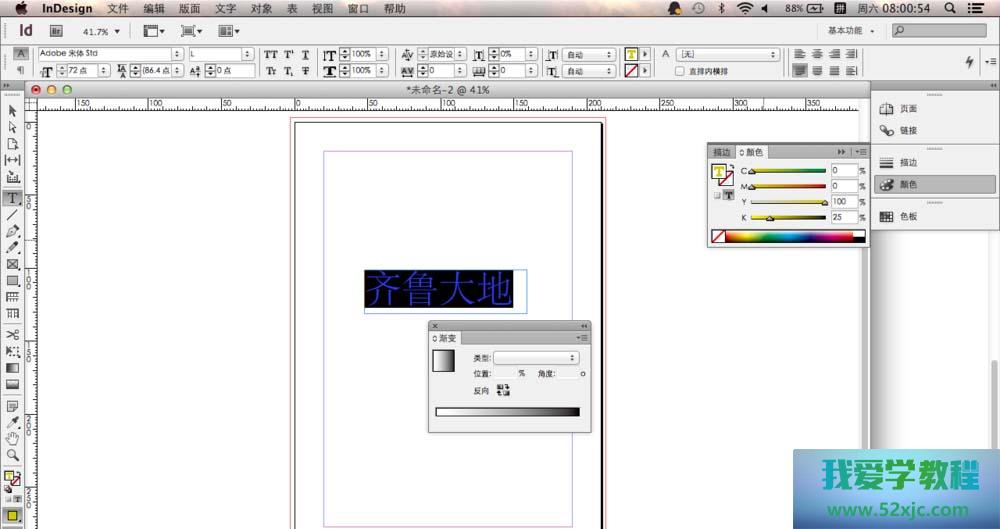Pick the Scissors tool
The width and height of the screenshot is (1000, 529).
coord(13,334)
